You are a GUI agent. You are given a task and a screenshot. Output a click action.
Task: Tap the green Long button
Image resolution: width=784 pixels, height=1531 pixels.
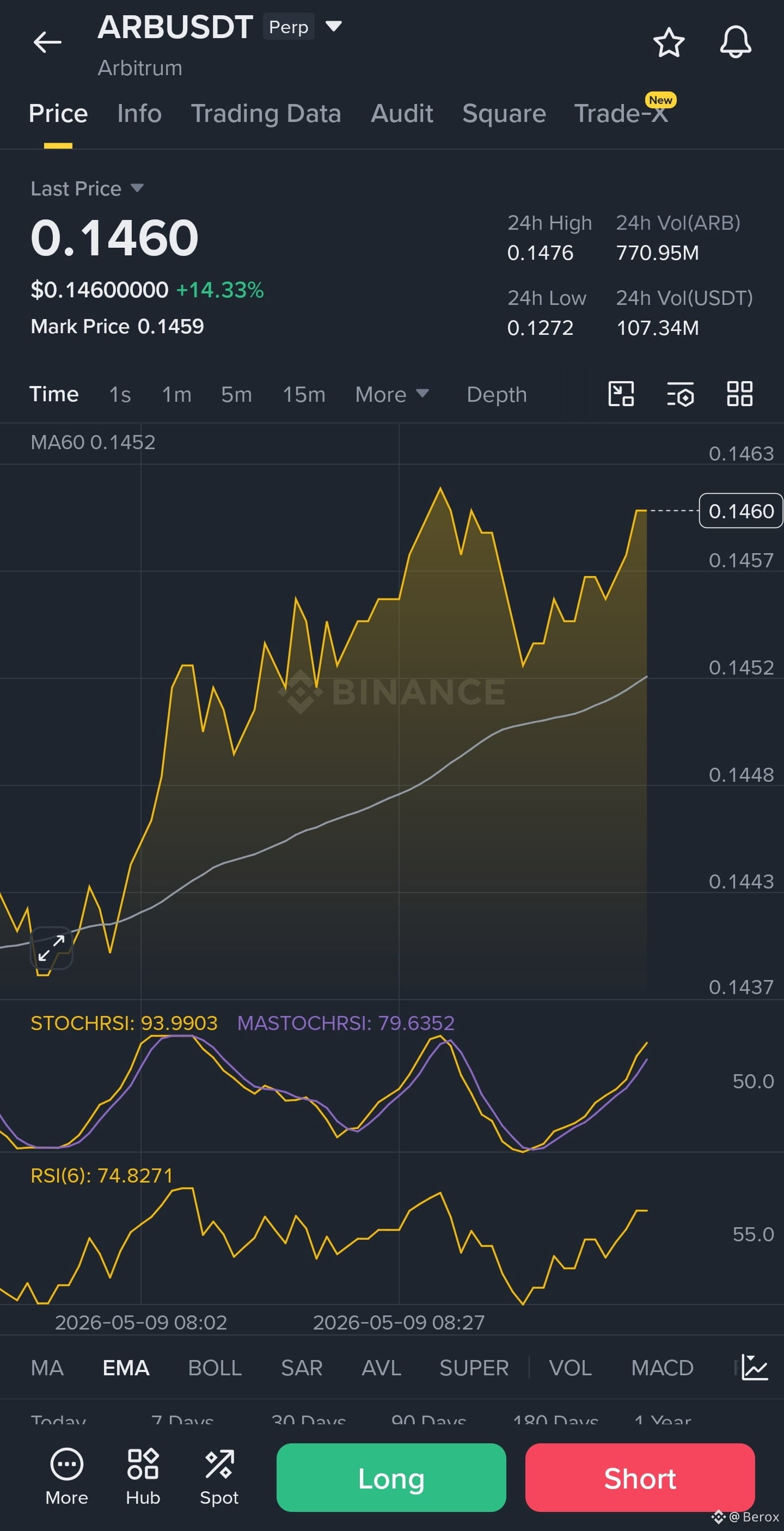click(x=391, y=1478)
